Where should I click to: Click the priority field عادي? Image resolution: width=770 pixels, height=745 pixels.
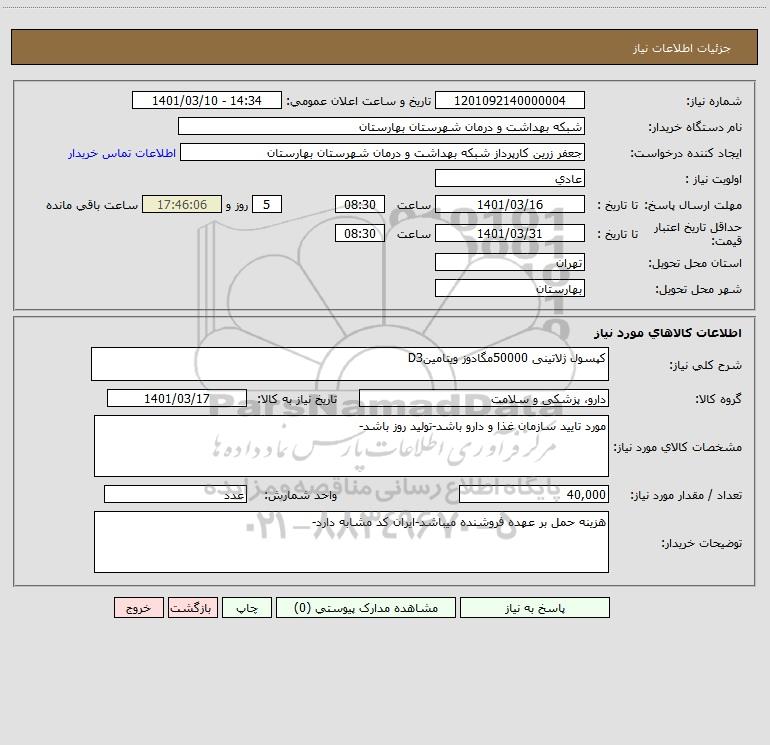coord(510,178)
